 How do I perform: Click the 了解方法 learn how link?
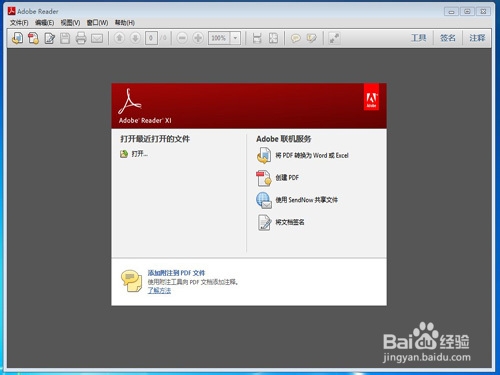point(159,291)
